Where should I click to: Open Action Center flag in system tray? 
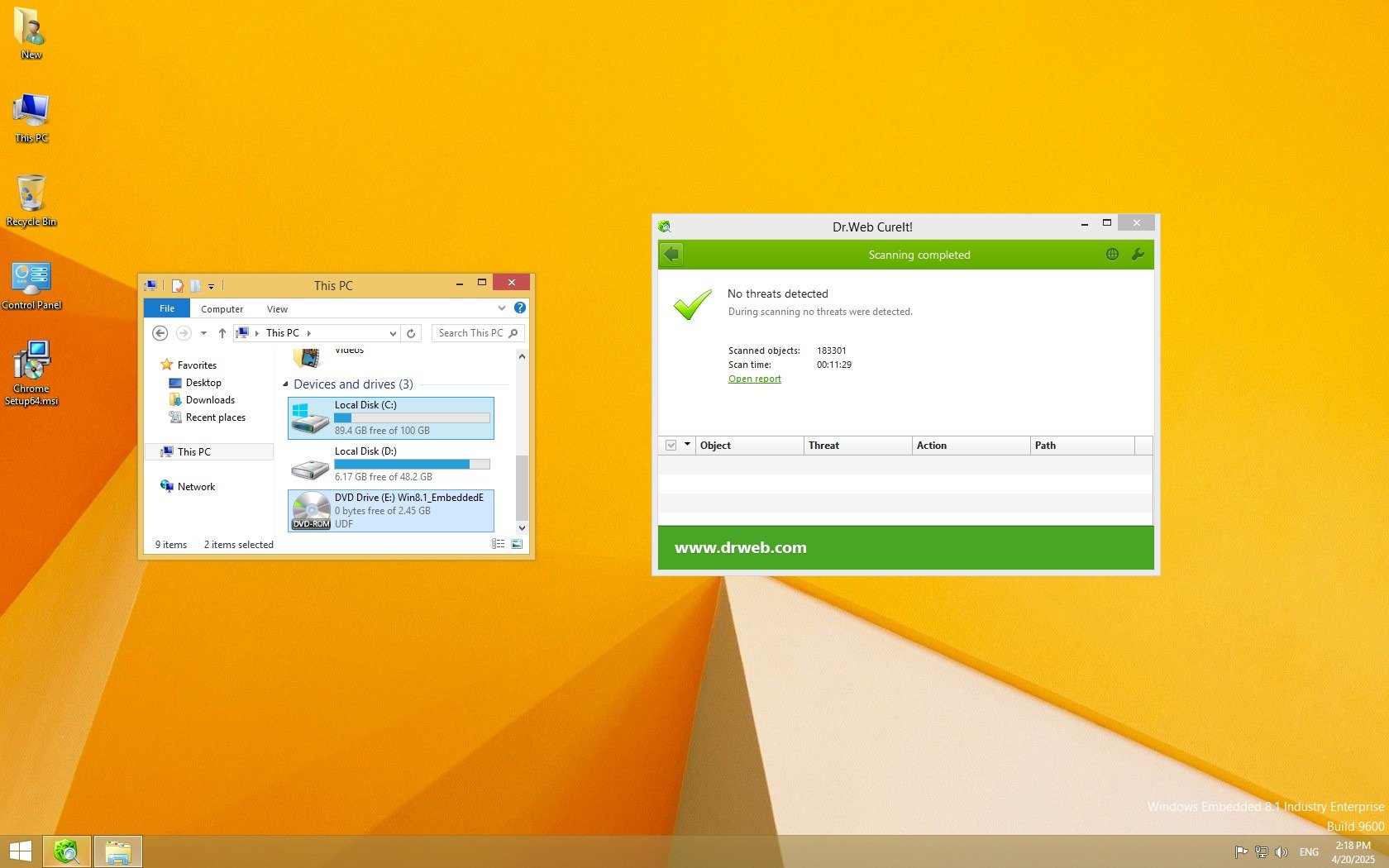click(x=1241, y=852)
